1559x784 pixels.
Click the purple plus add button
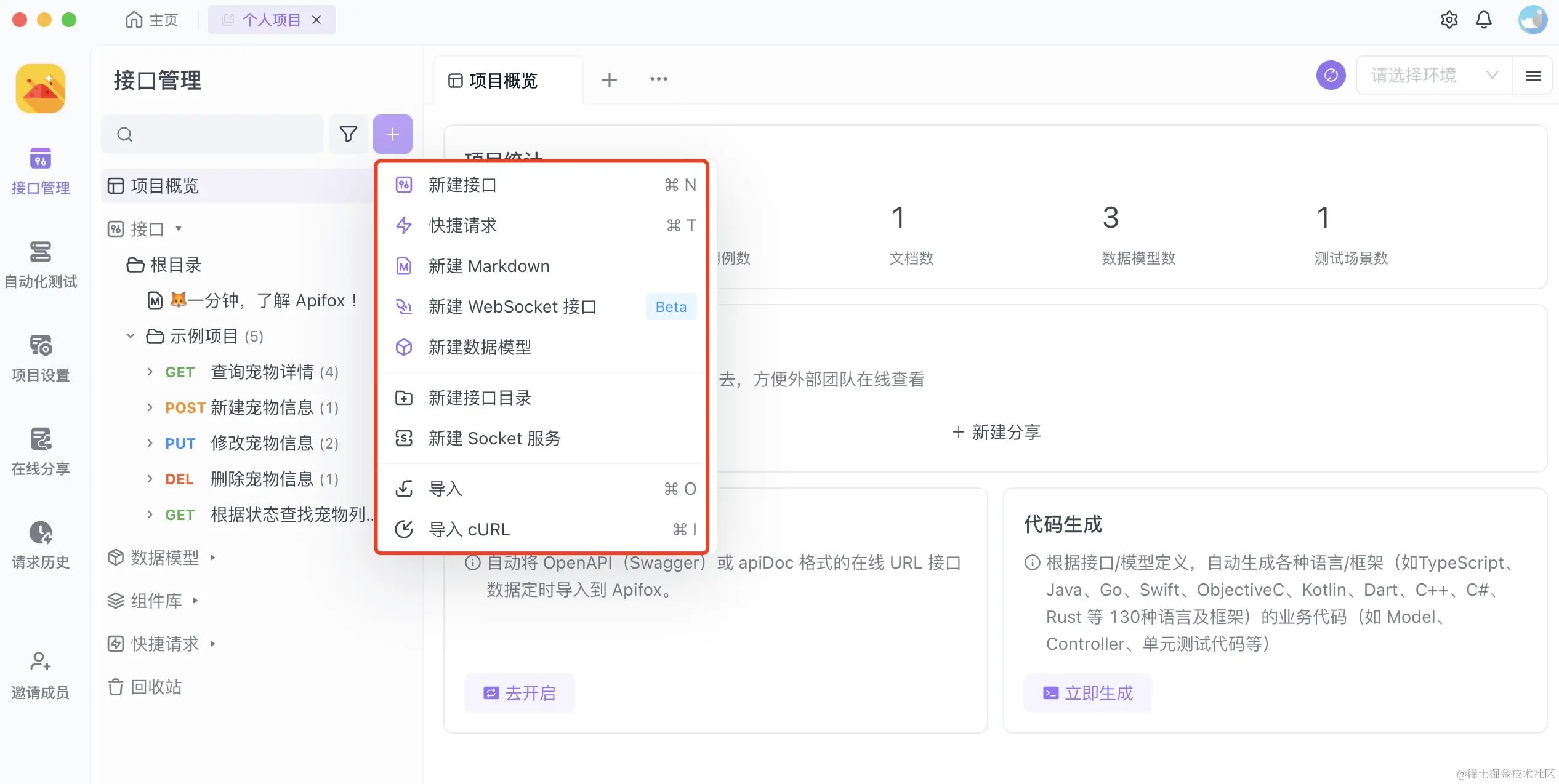(393, 134)
